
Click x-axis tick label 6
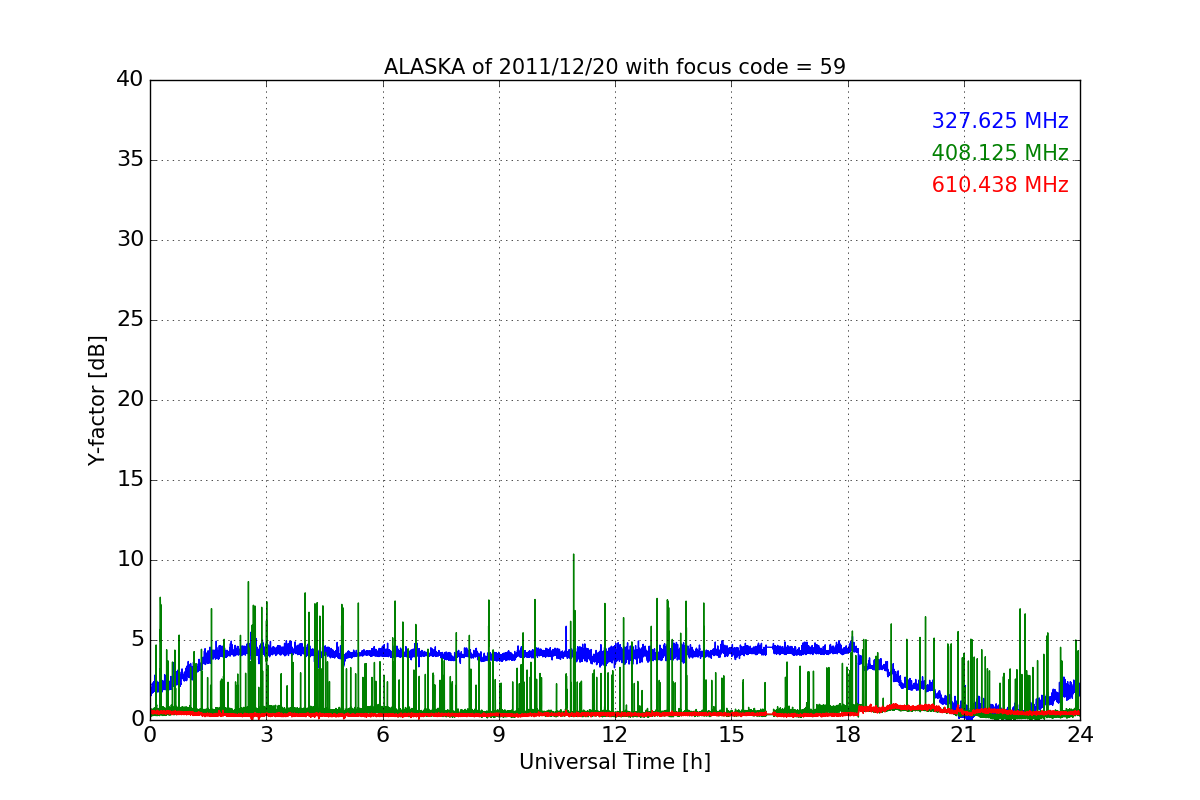[x=383, y=735]
